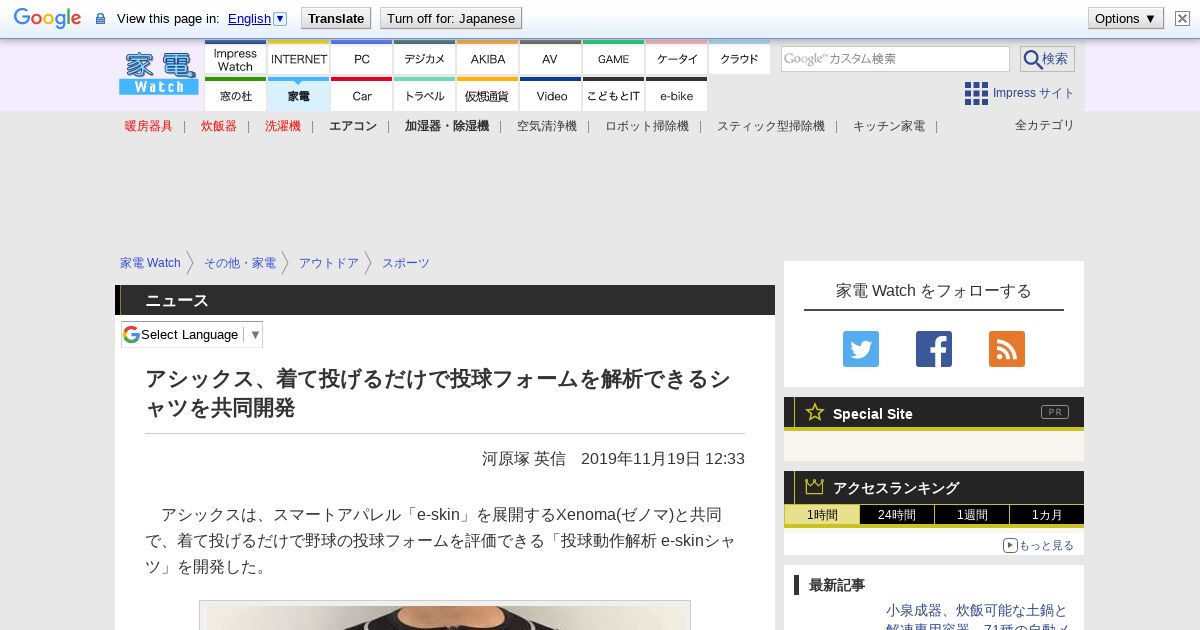Select the 24時間 ranking tab
Viewport: 1200px width, 630px height.
coord(897,515)
